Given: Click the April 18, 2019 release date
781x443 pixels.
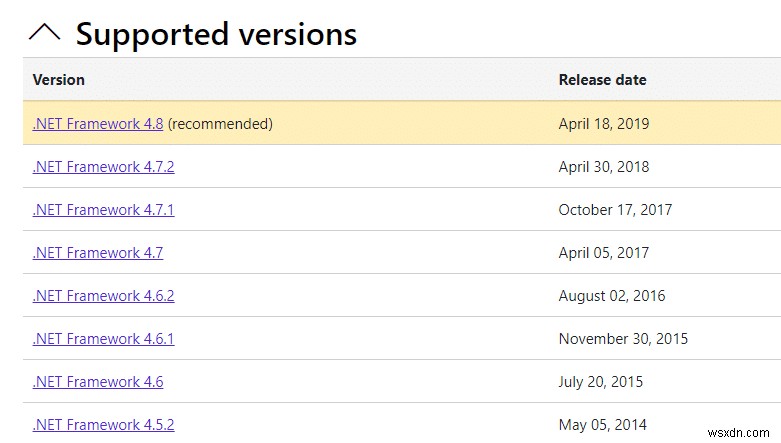Looking at the screenshot, I should coord(604,124).
